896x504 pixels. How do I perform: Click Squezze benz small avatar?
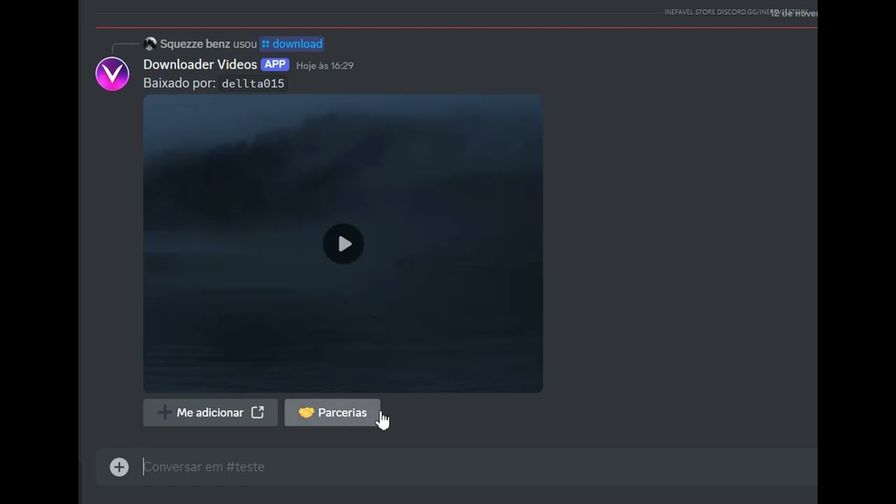pyautogui.click(x=150, y=43)
